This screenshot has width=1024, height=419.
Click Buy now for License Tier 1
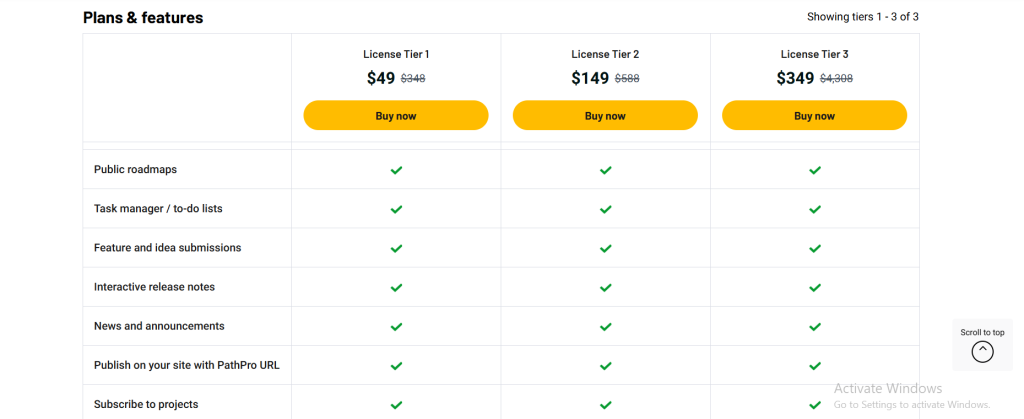point(396,116)
